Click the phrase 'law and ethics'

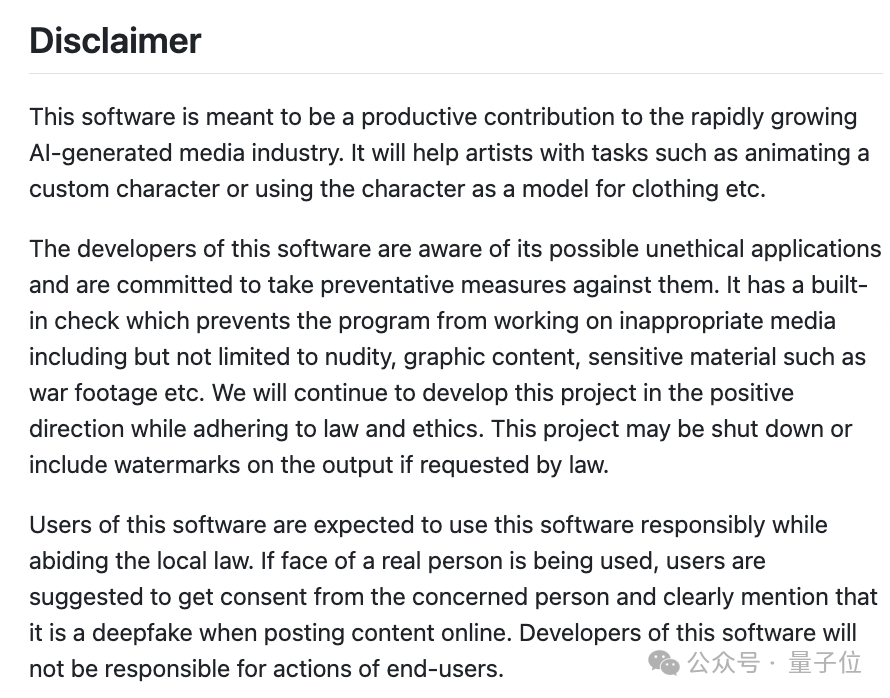[x=403, y=428]
